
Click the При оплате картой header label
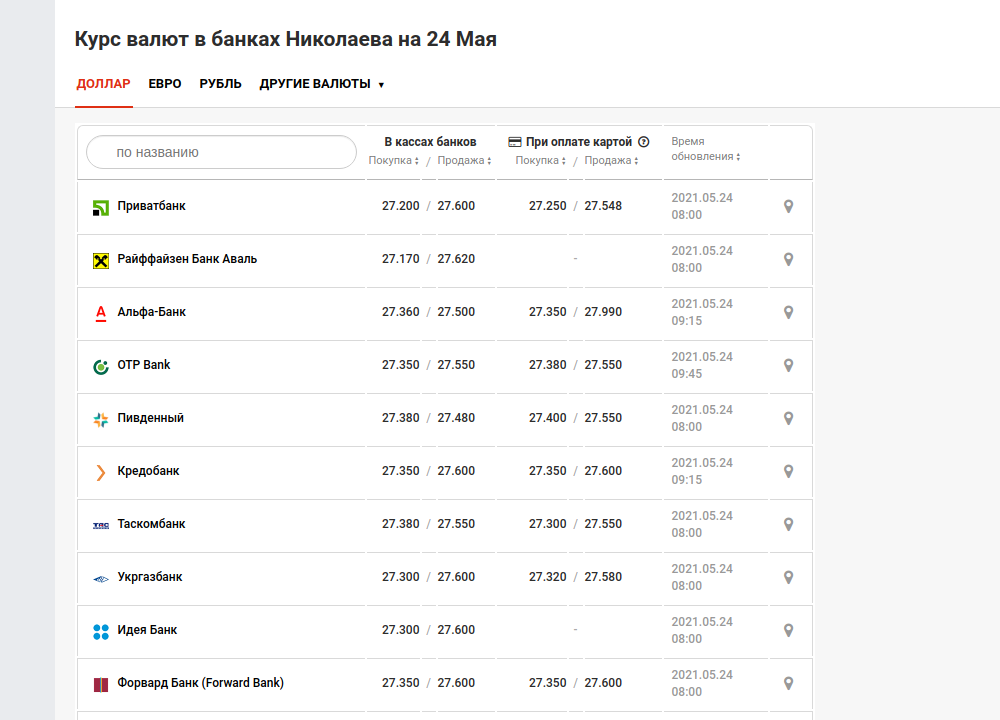(579, 142)
